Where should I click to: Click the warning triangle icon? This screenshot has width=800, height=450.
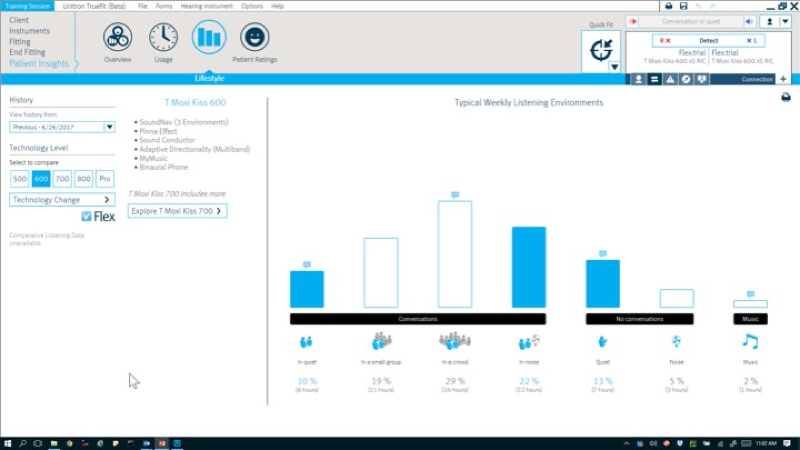[x=670, y=79]
